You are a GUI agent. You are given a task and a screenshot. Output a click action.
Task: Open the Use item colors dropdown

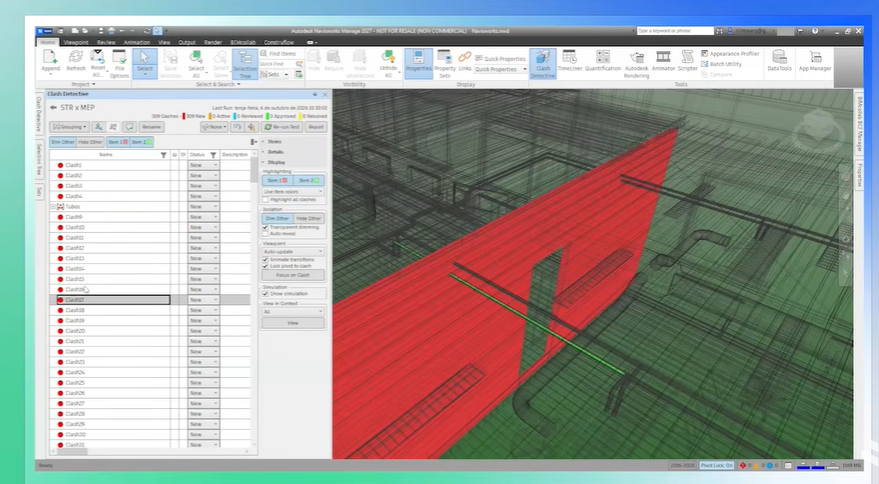tap(293, 192)
